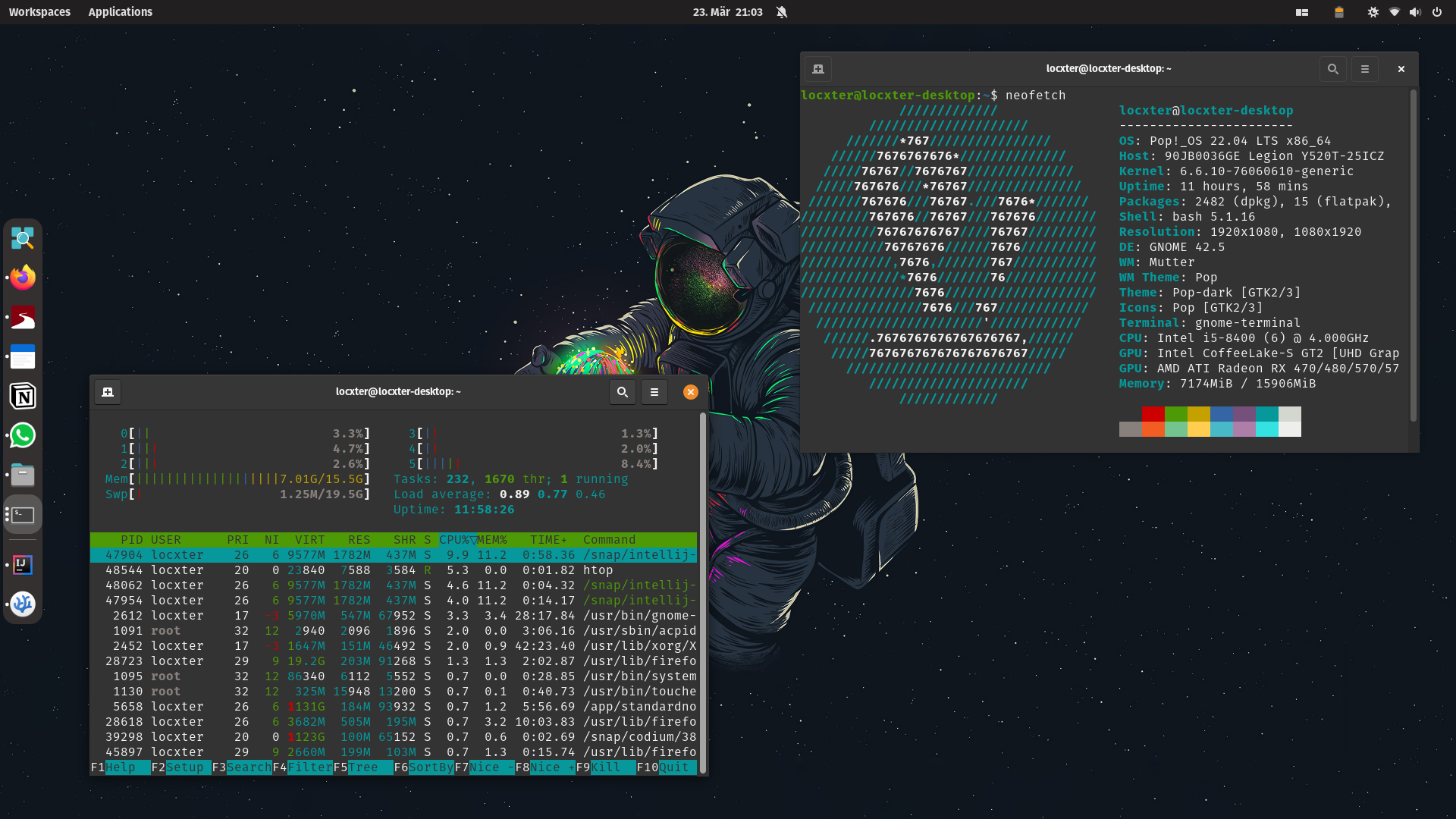Click F4 Filter in htop footer
This screenshot has width=1456, height=819.
pyautogui.click(x=303, y=767)
